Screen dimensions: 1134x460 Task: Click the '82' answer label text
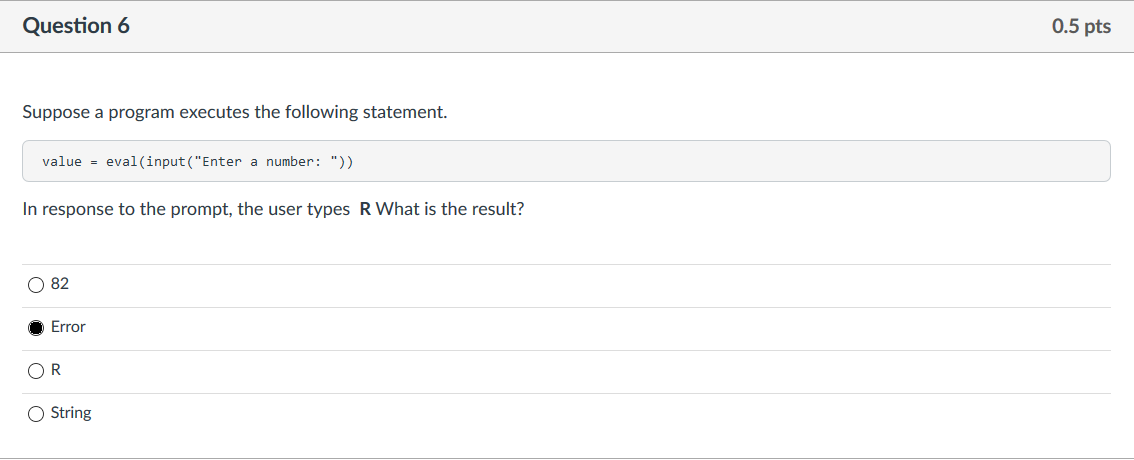[x=60, y=284]
